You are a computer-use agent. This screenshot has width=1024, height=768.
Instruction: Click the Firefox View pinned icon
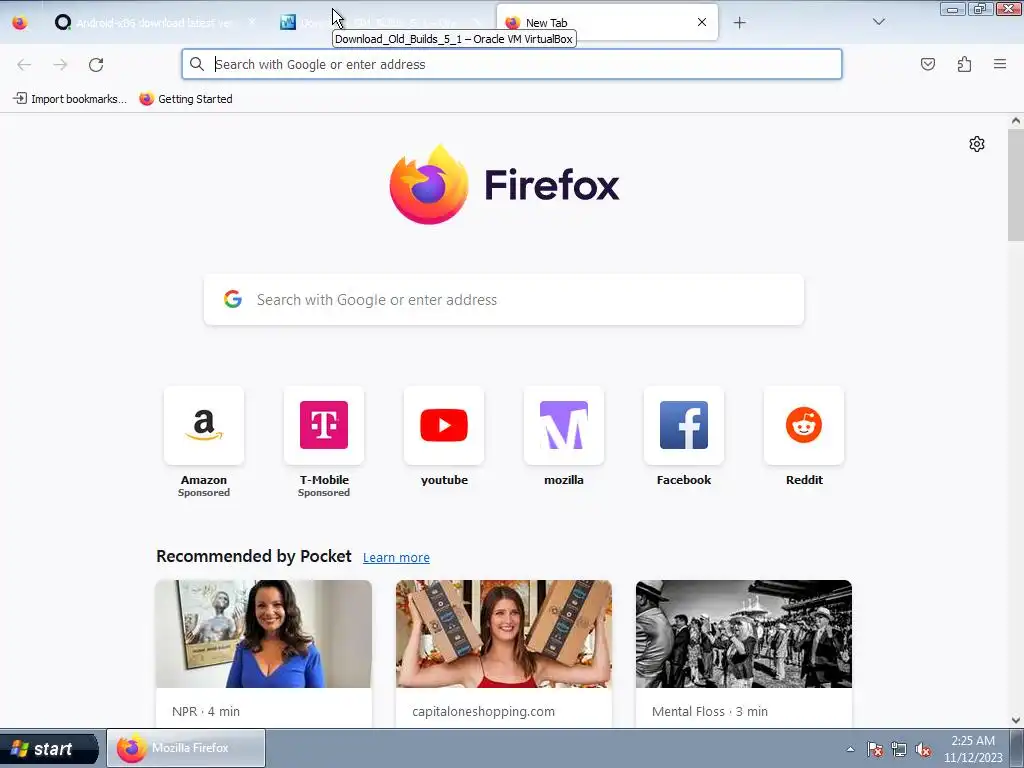click(x=20, y=23)
